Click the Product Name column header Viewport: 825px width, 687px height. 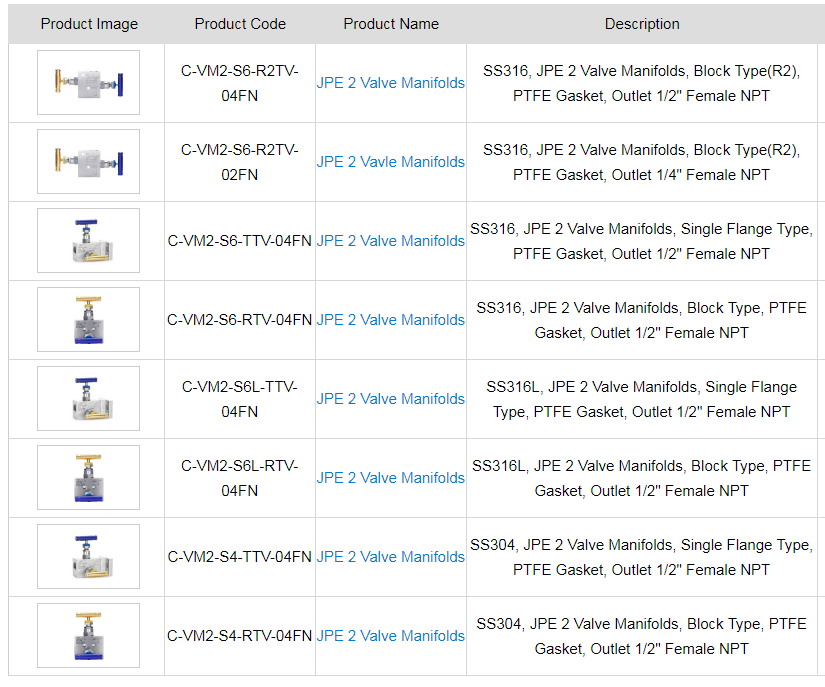(x=390, y=24)
